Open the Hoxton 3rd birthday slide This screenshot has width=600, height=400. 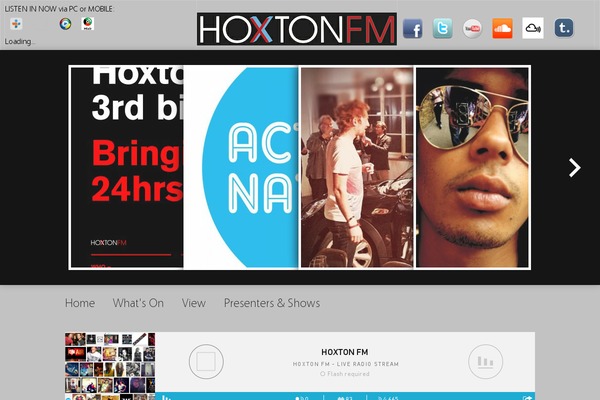point(126,167)
